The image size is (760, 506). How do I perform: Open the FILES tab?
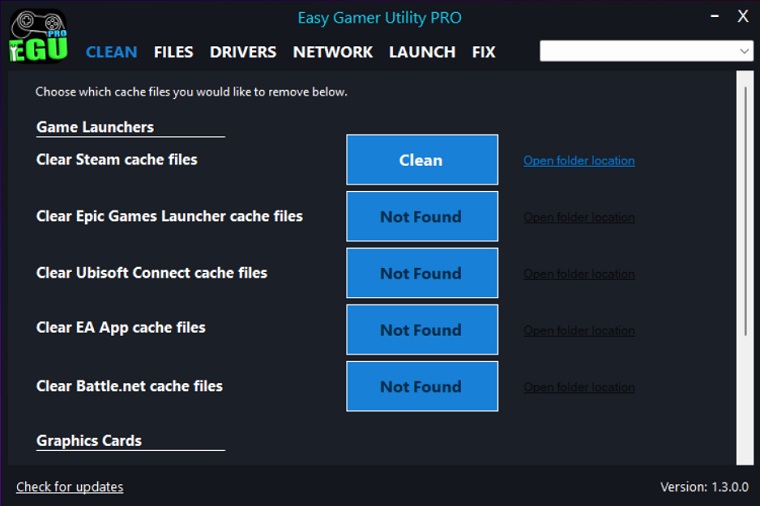[174, 52]
